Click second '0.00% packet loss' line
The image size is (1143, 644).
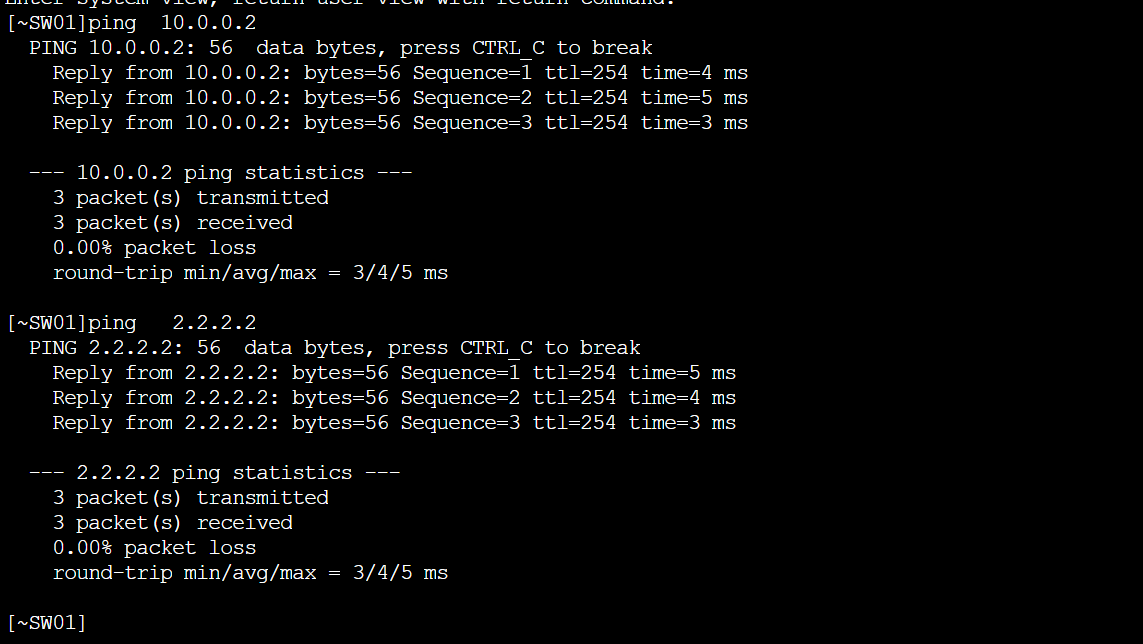[155, 548]
